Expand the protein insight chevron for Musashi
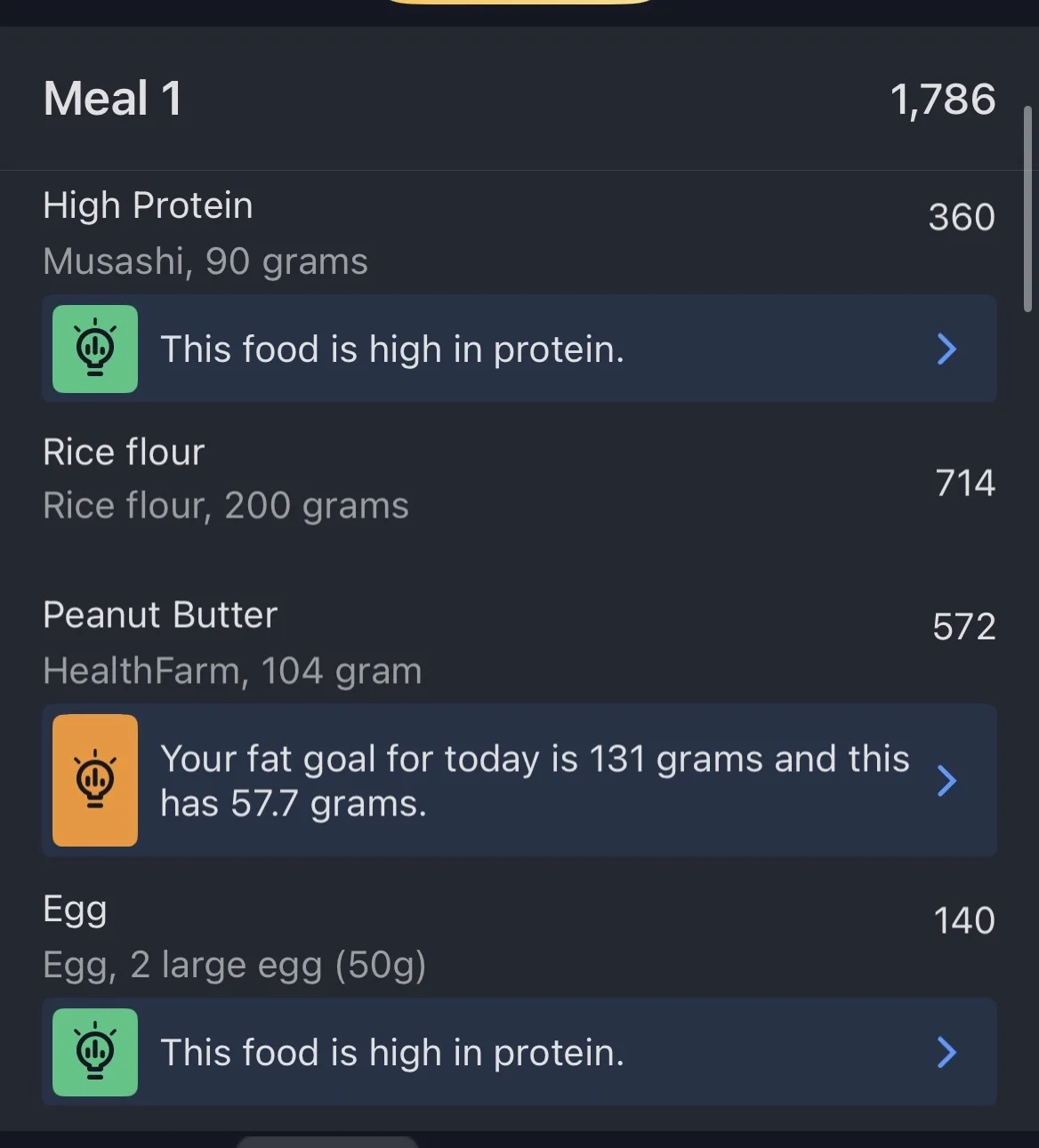 coord(946,349)
